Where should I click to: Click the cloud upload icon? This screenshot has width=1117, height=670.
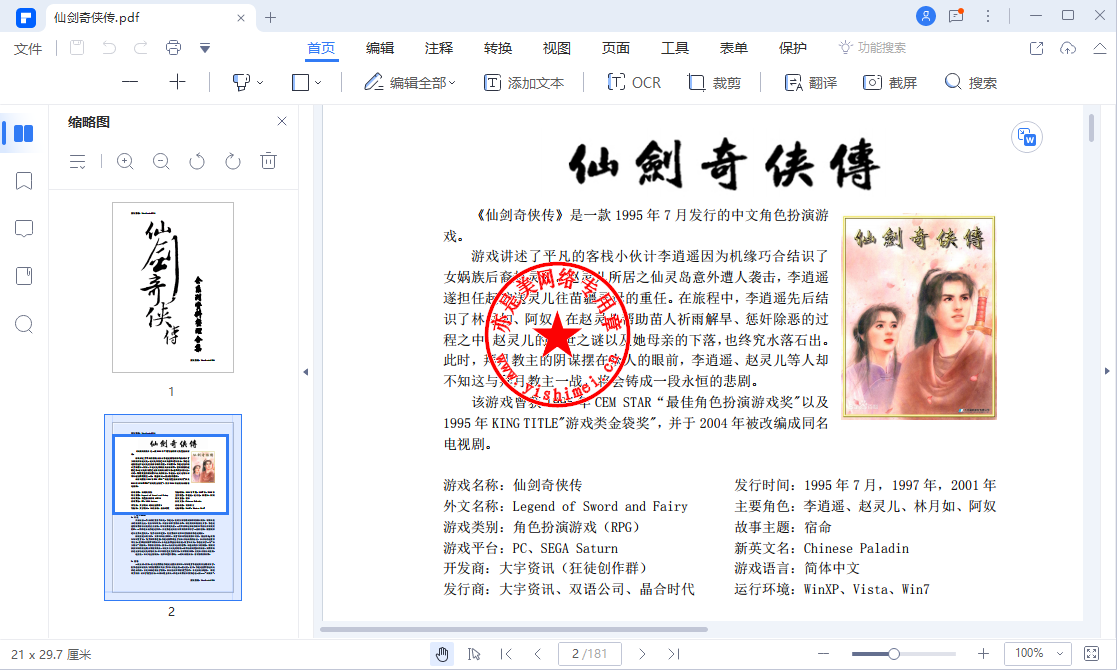(x=1068, y=48)
